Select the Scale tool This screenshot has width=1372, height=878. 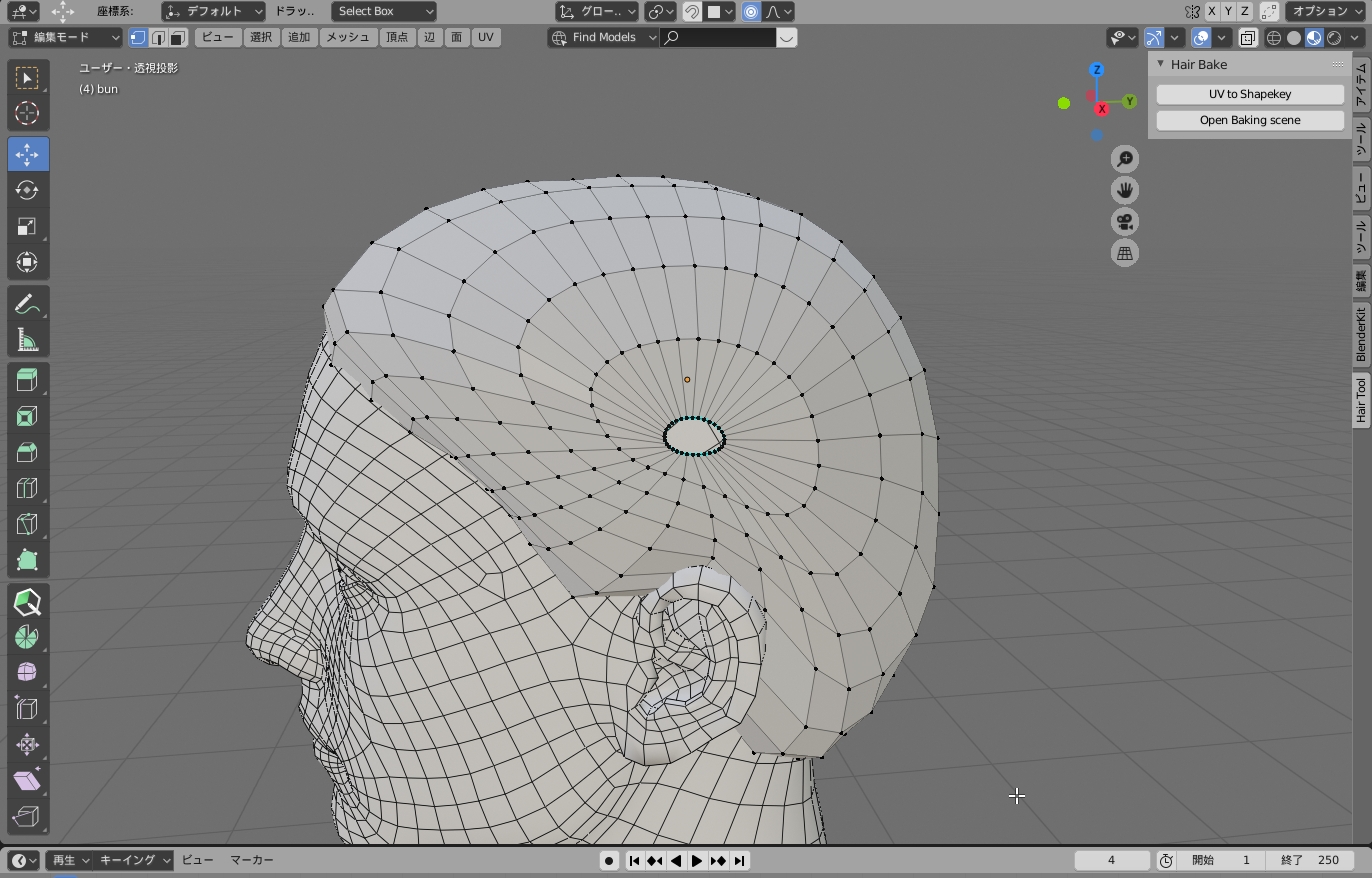click(27, 226)
